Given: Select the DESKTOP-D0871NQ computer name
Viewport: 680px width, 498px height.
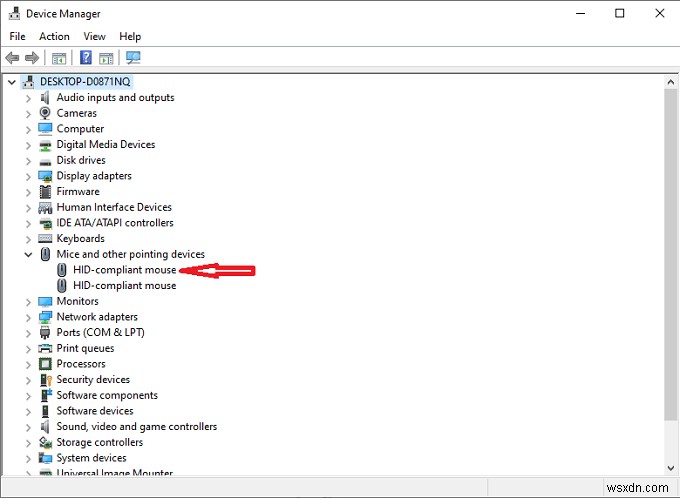Looking at the screenshot, I should (85, 82).
